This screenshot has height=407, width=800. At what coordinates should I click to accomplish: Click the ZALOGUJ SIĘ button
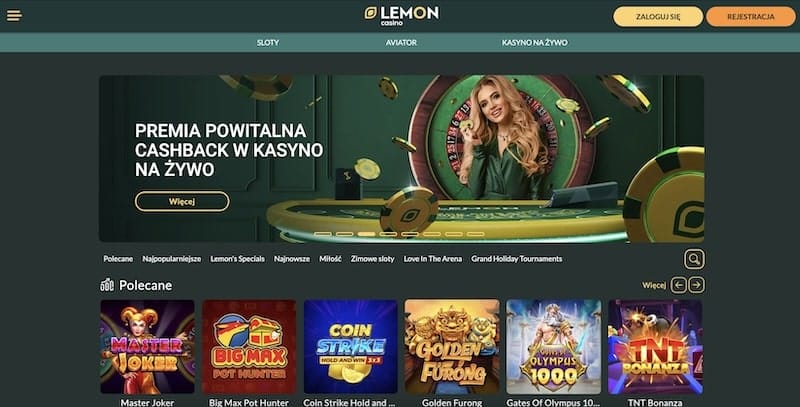(x=658, y=17)
